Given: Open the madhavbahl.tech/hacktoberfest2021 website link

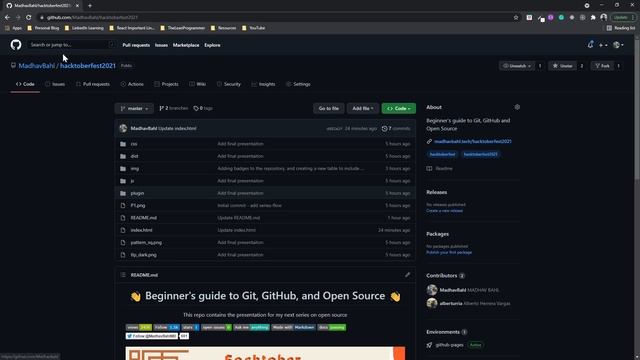Looking at the screenshot, I should [x=473, y=141].
